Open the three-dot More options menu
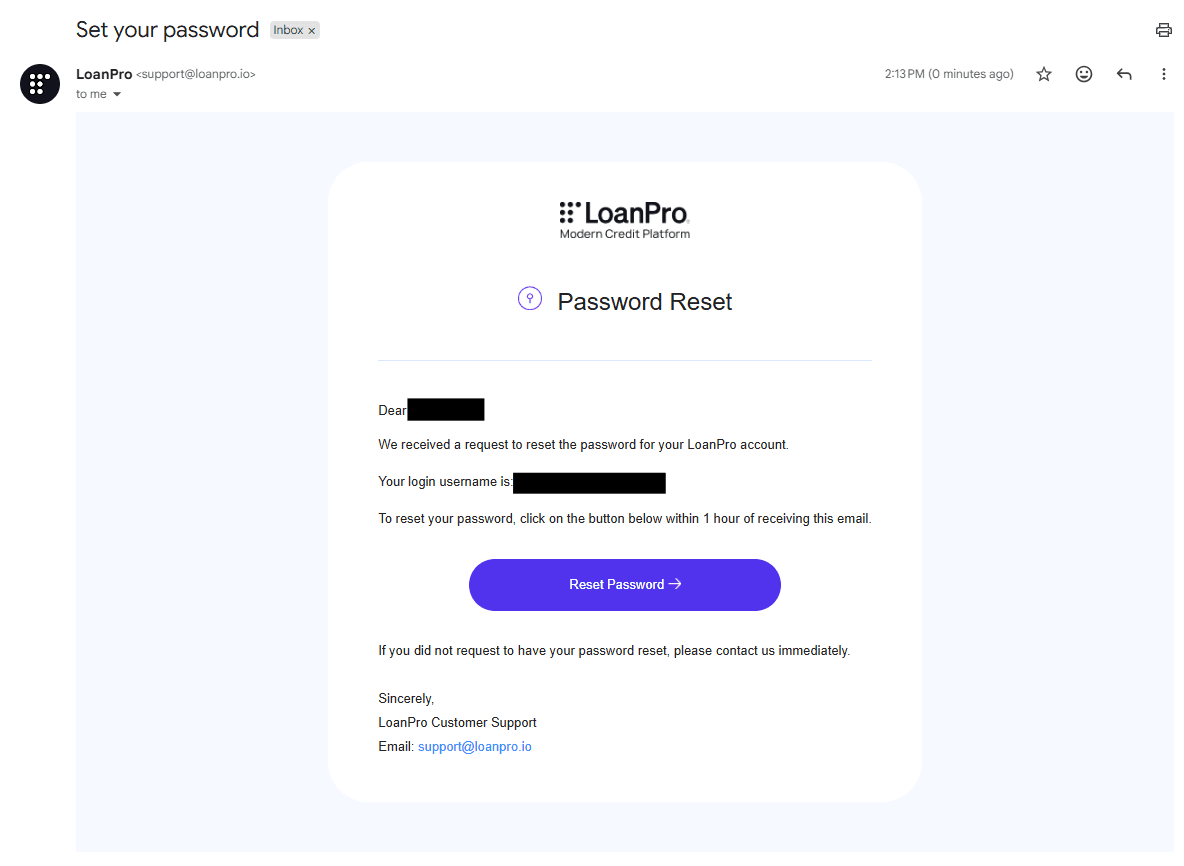1184x866 pixels. click(1163, 74)
